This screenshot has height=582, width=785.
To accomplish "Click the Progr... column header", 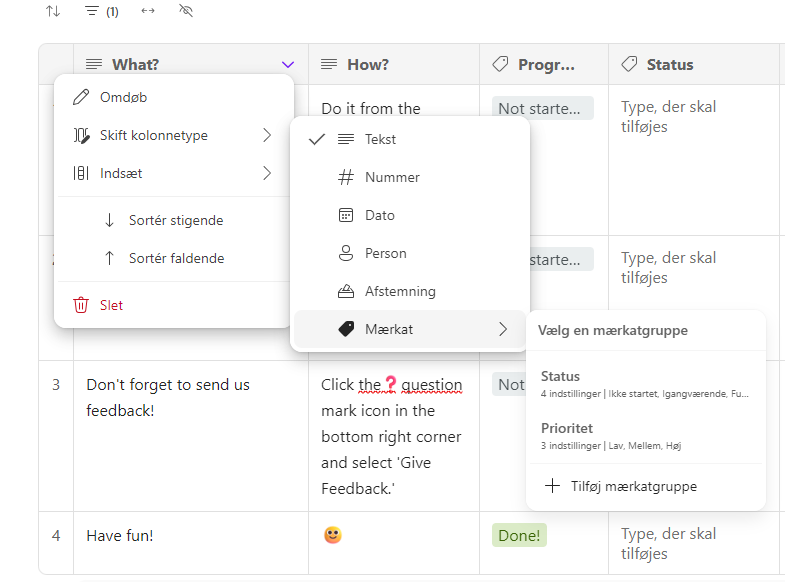I will 544,65.
